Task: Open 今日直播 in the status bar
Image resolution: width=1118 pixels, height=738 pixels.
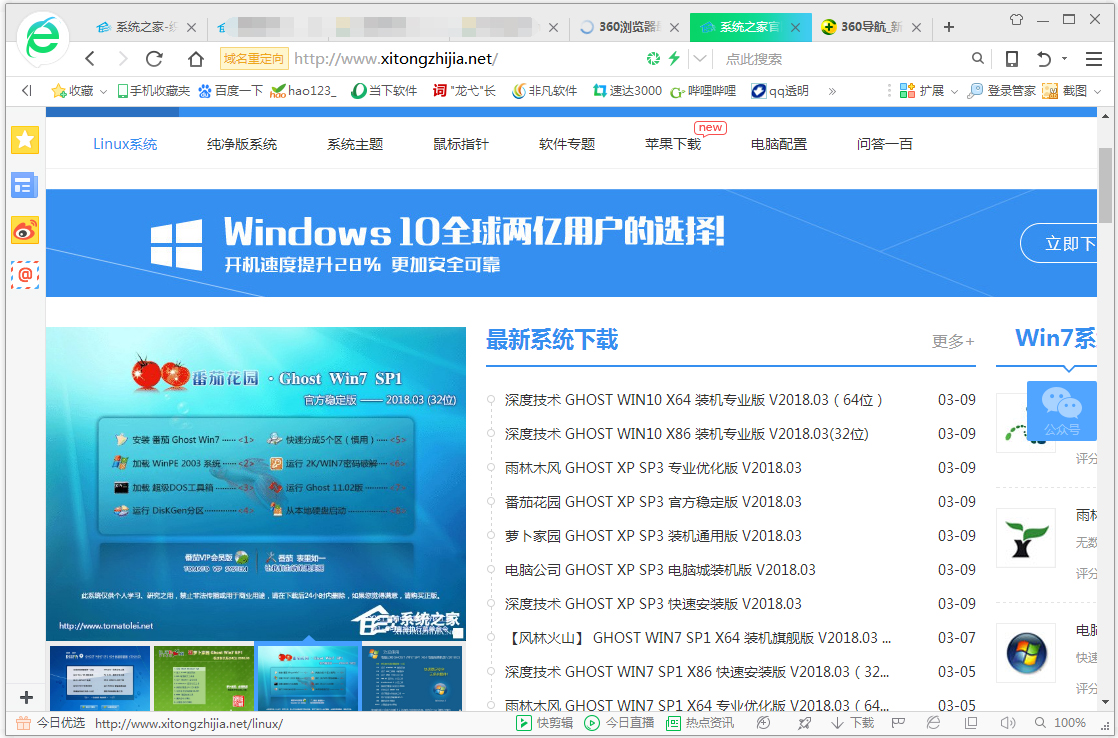Action: pos(613,722)
